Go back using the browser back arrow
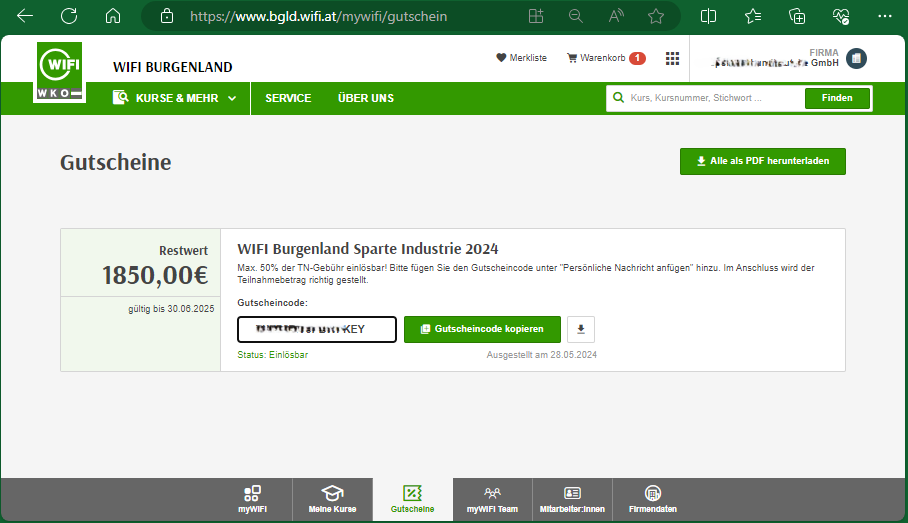The height and width of the screenshot is (523, 908). [25, 16]
